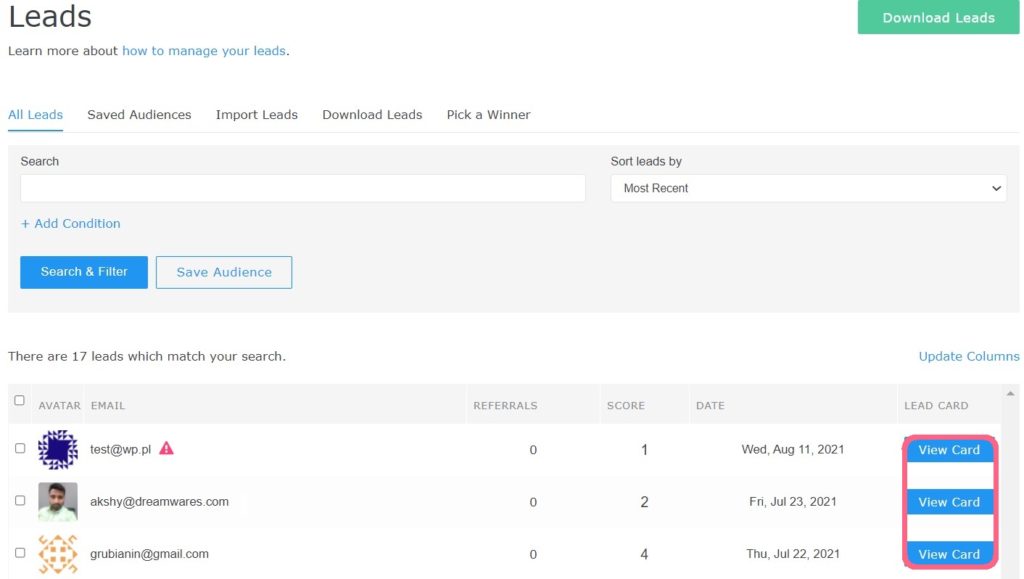This screenshot has height=579, width=1024.
Task: Open the Saved Audiences tab
Action: coord(139,115)
